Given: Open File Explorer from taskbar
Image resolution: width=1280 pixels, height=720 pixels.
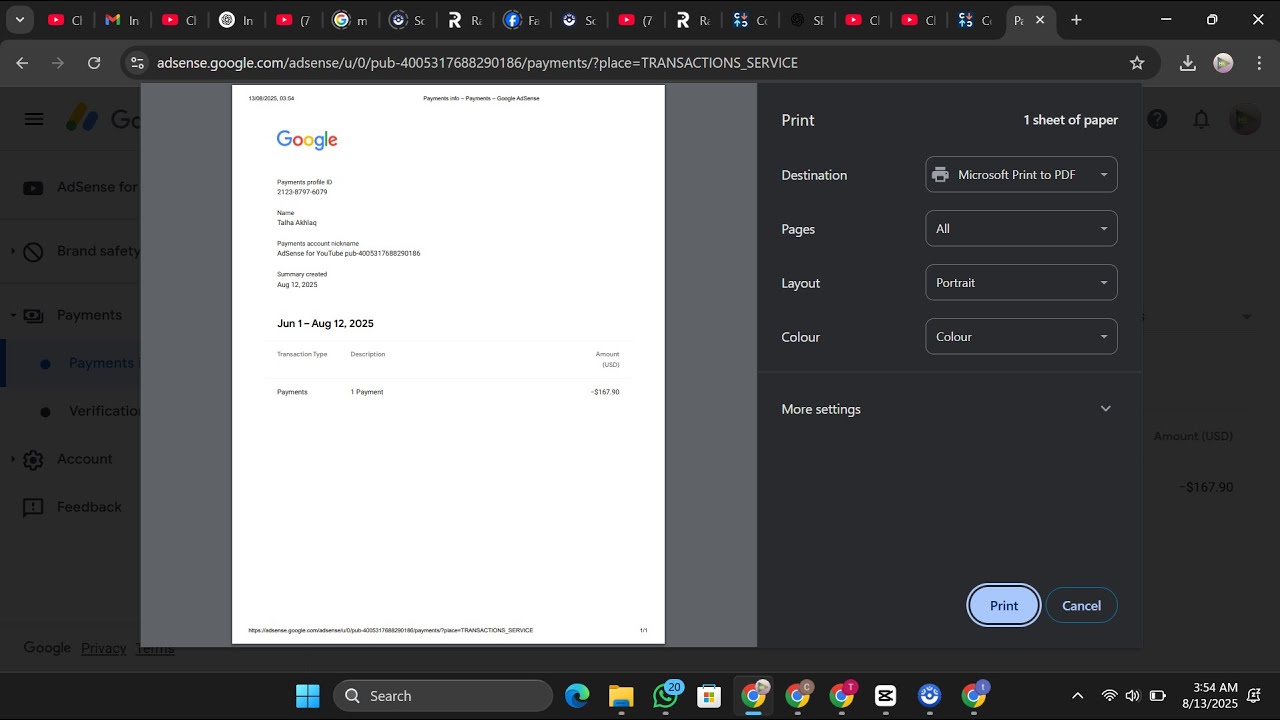Looking at the screenshot, I should click(x=621, y=696).
